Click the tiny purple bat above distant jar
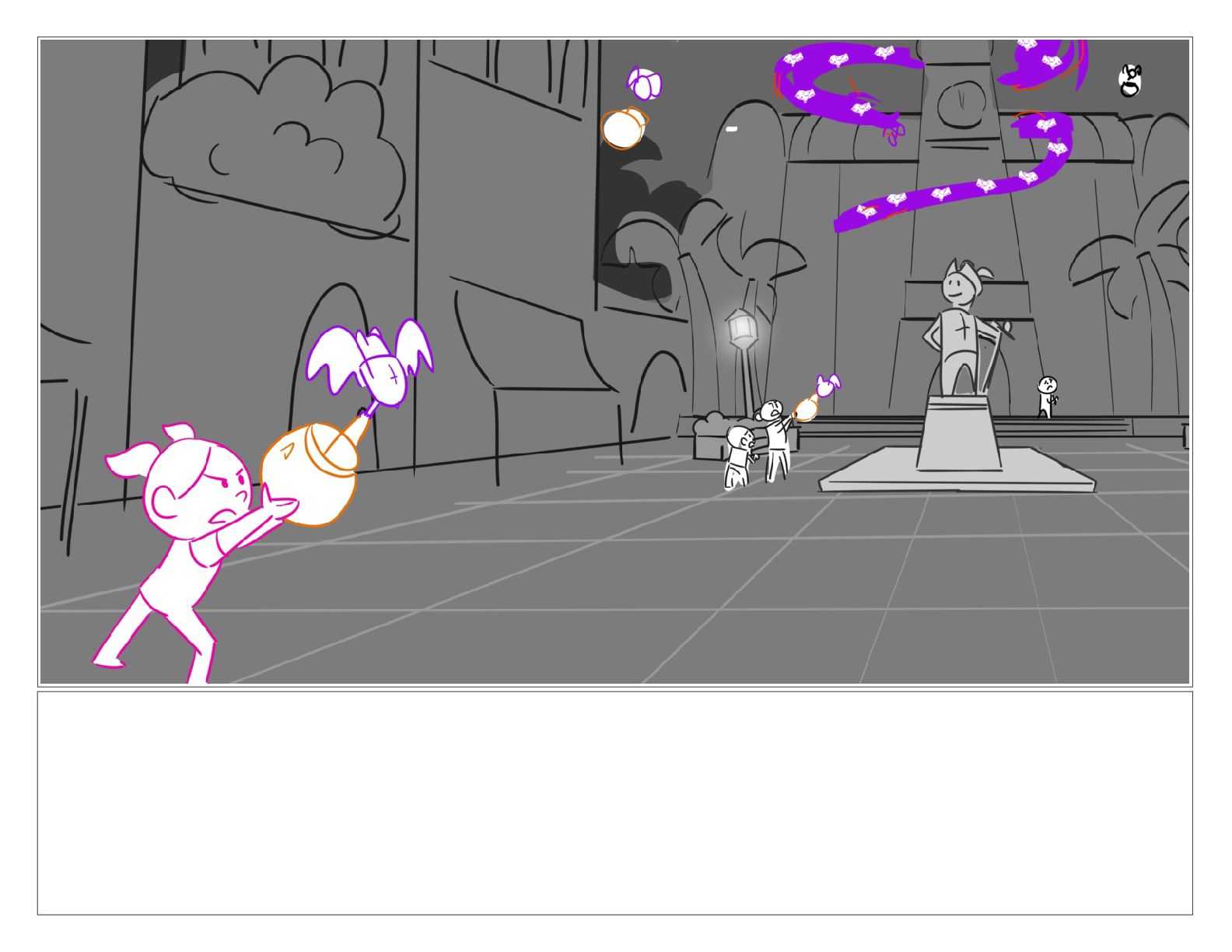 (x=828, y=384)
